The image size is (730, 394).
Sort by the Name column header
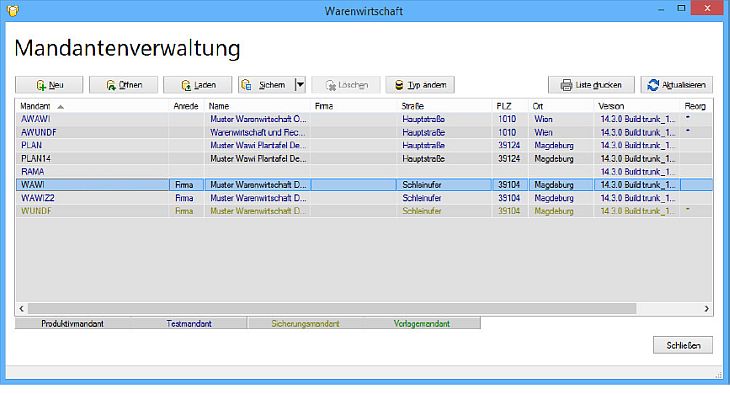click(219, 106)
